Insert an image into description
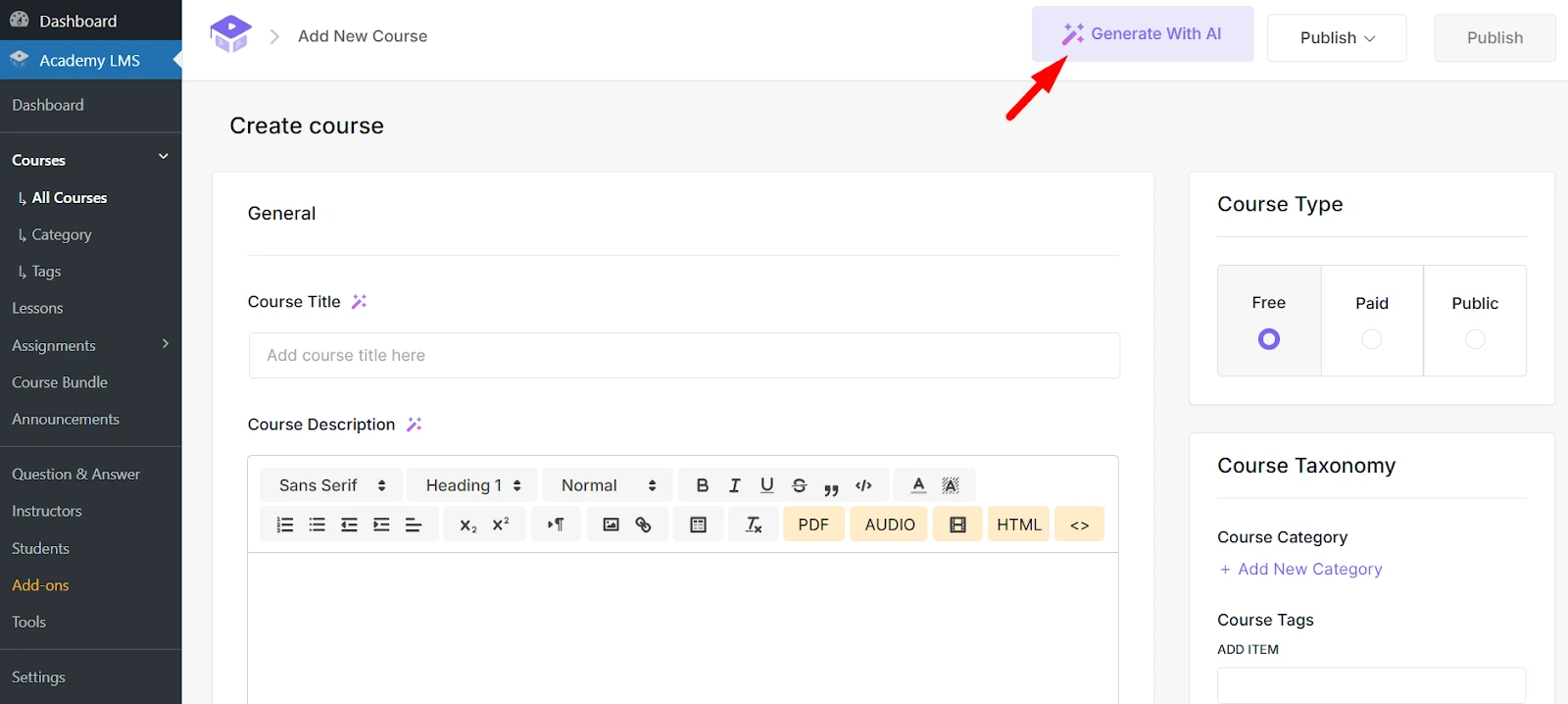This screenshot has height=704, width=1568. (611, 525)
